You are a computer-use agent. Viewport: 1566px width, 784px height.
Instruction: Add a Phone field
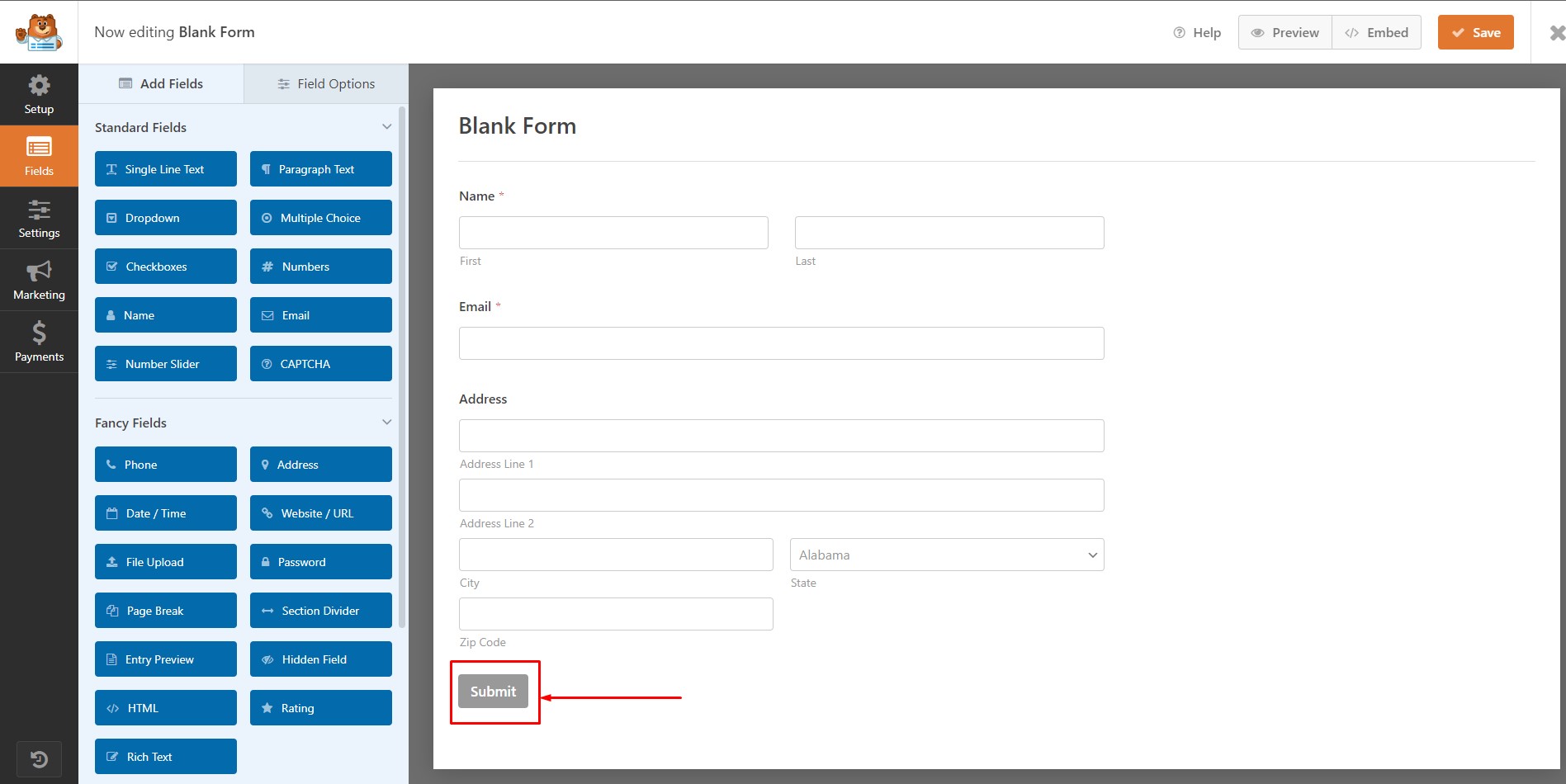pyautogui.click(x=166, y=465)
